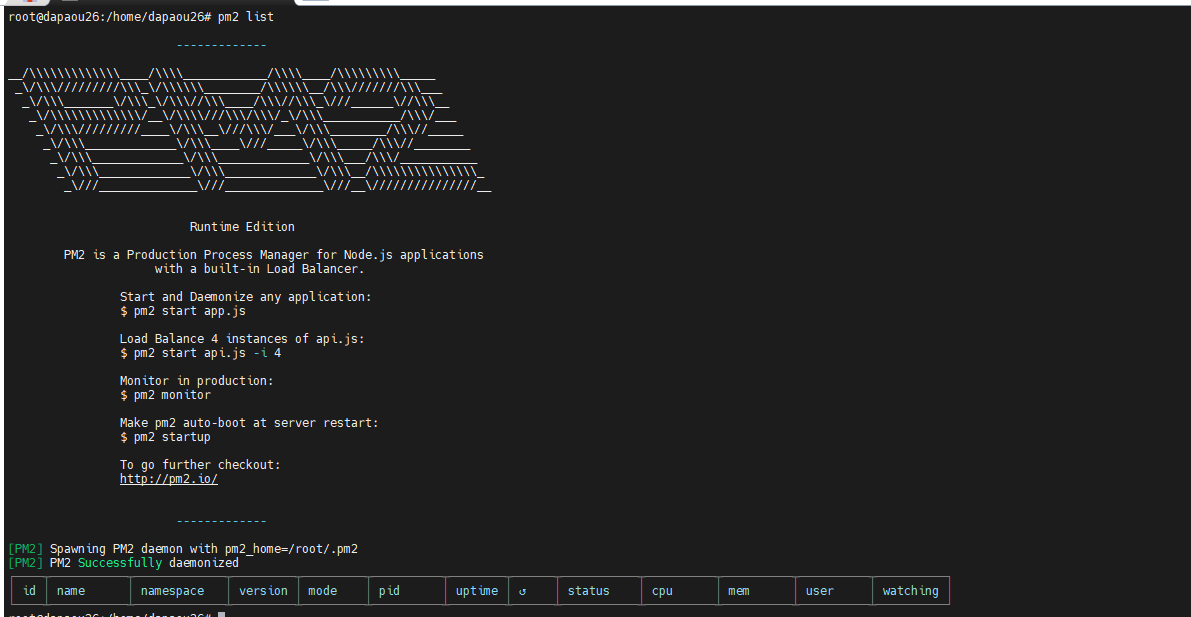Click 'with a built-in Load Balancer.' text
Screen dimensions: 1191x617
coord(260,269)
